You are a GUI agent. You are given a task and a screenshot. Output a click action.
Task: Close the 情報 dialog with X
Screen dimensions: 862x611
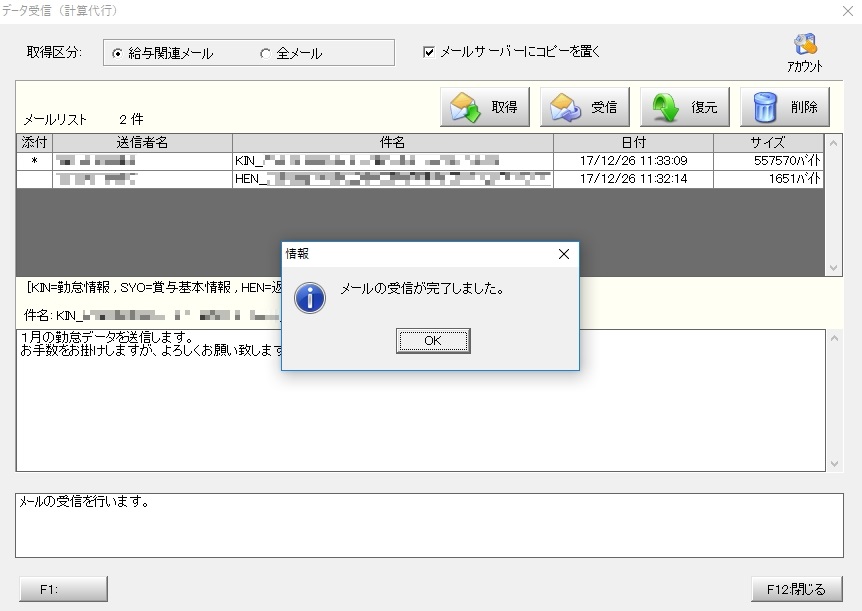point(563,254)
